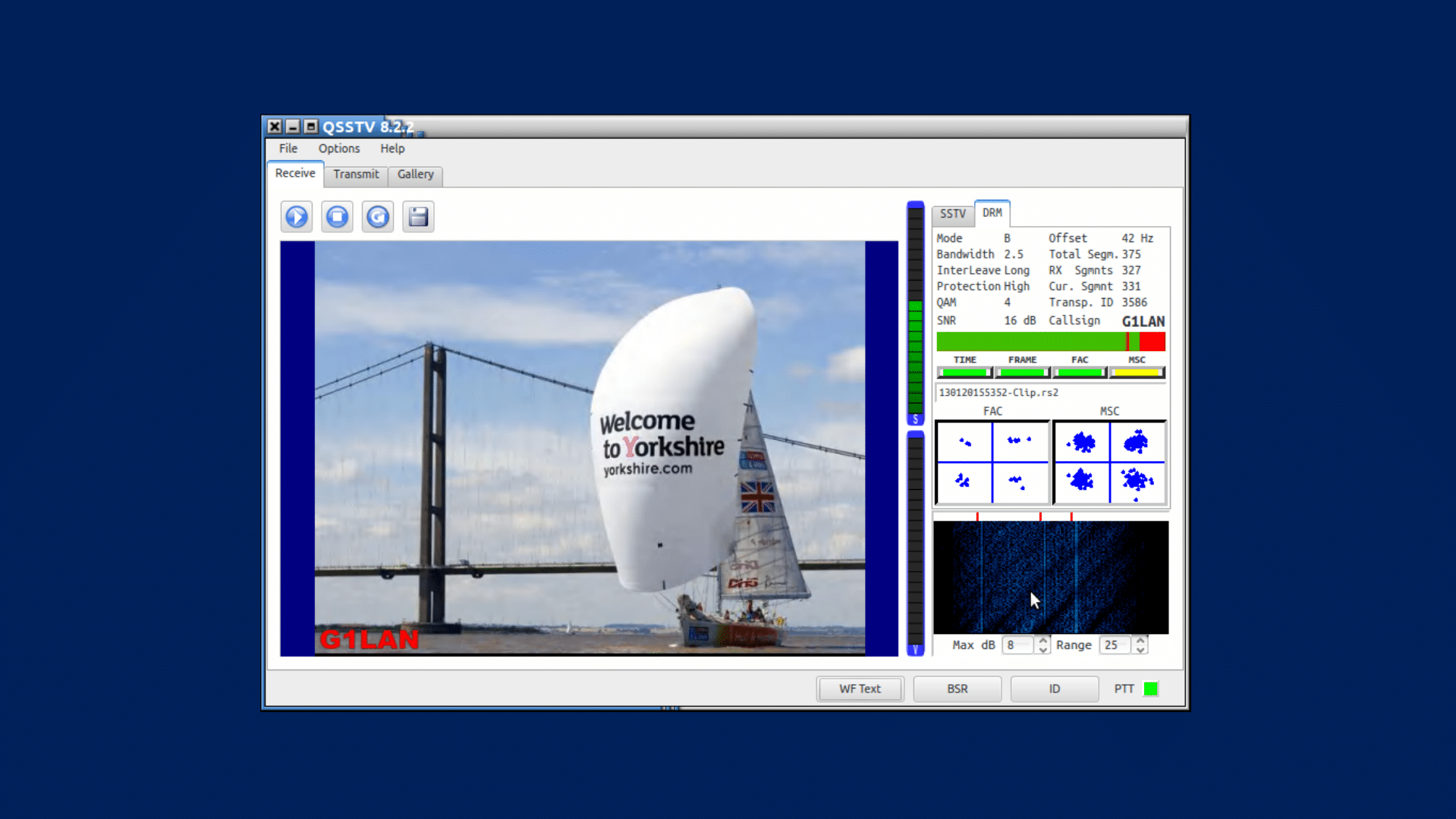The width and height of the screenshot is (1456, 819).
Task: Click the volume V meter bar
Action: click(916, 543)
